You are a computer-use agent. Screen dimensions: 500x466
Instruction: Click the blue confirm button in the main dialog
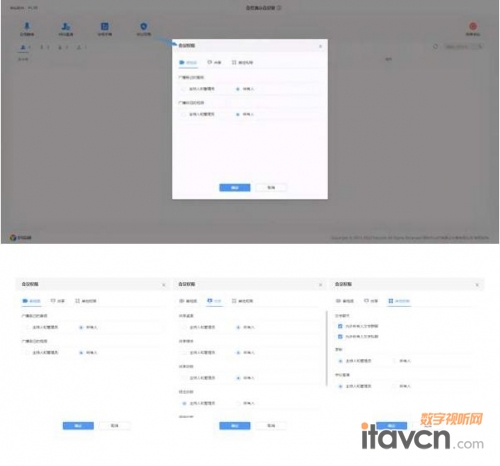coord(235,188)
